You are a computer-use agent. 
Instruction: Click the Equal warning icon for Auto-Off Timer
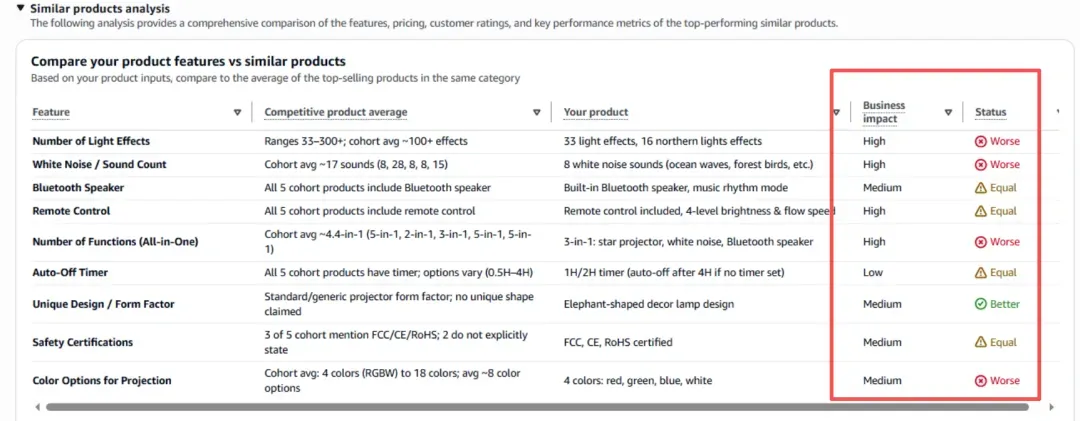coord(981,273)
